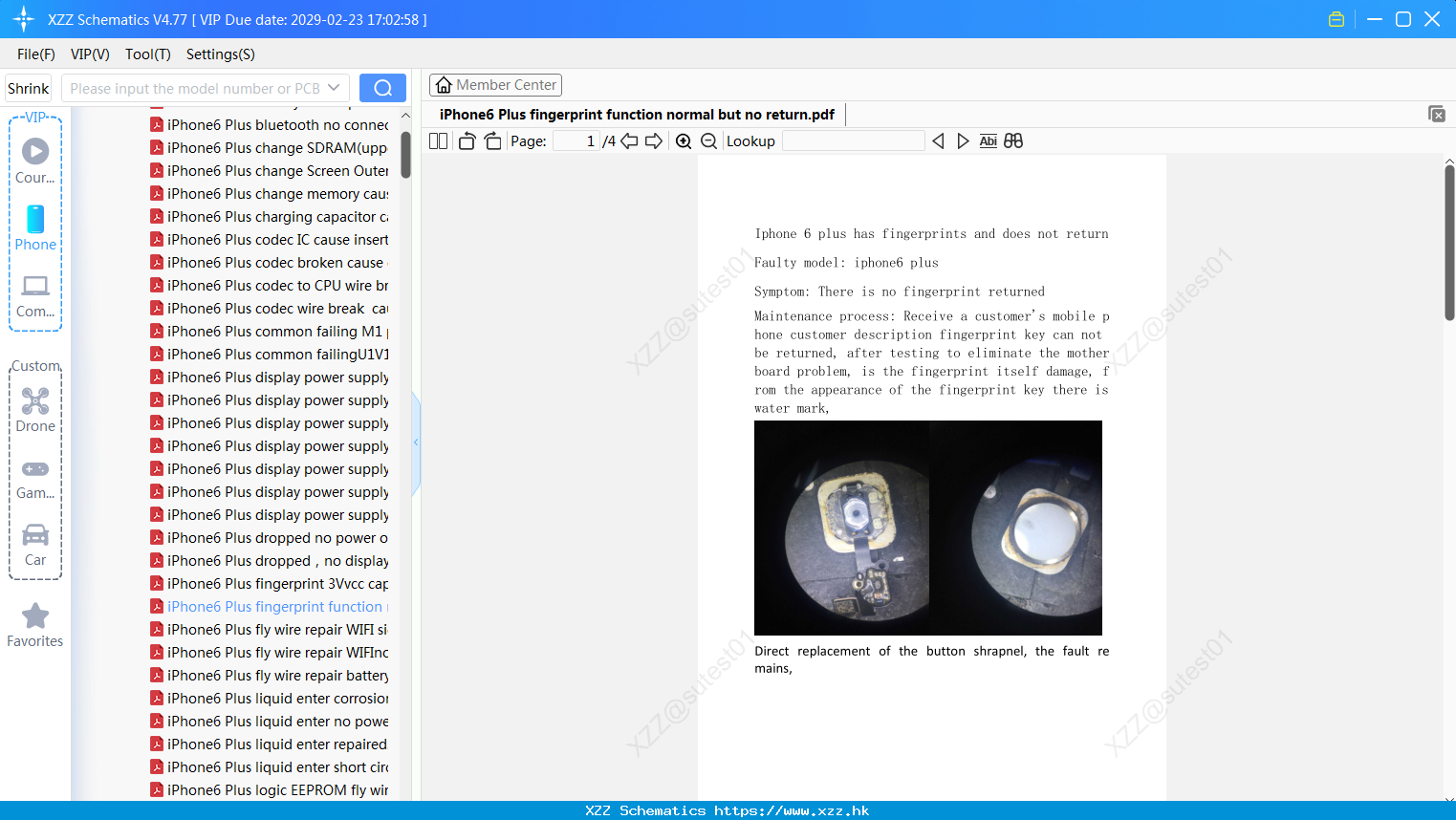
Task: Open the Car category
Action: click(35, 545)
